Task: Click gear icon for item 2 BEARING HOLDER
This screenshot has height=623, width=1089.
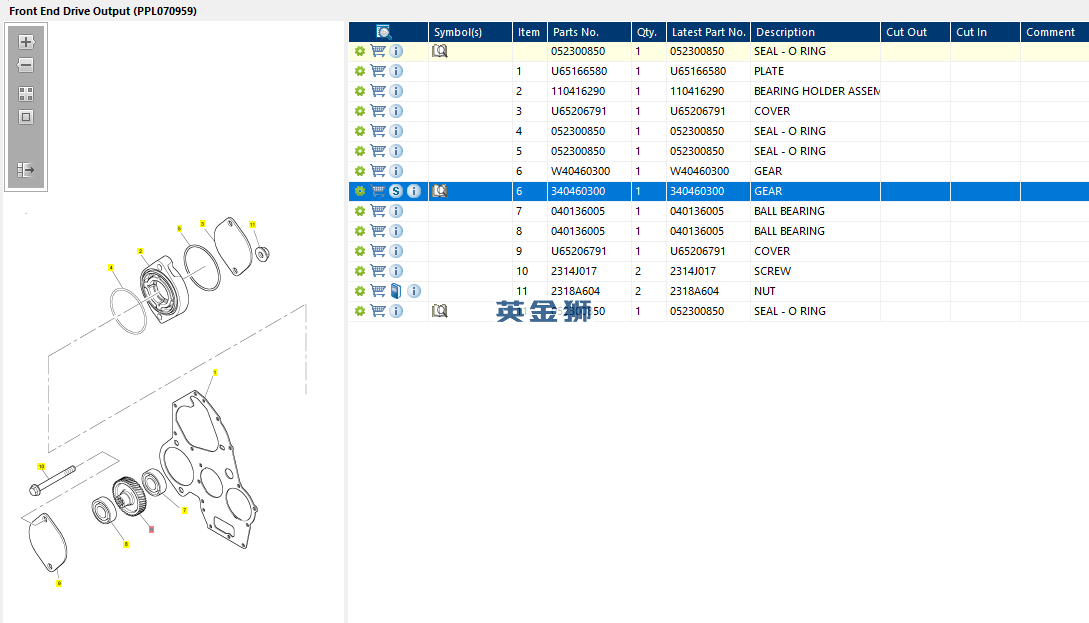Action: pos(360,91)
